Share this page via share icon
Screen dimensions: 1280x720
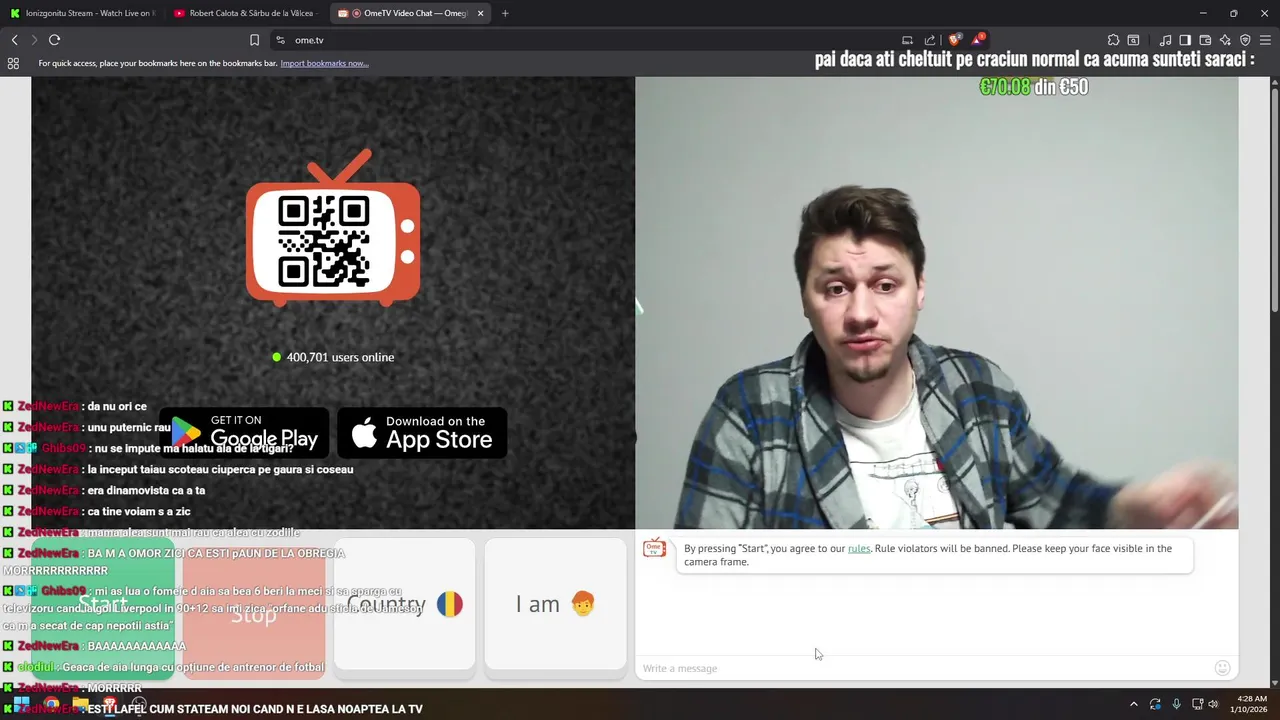[930, 40]
